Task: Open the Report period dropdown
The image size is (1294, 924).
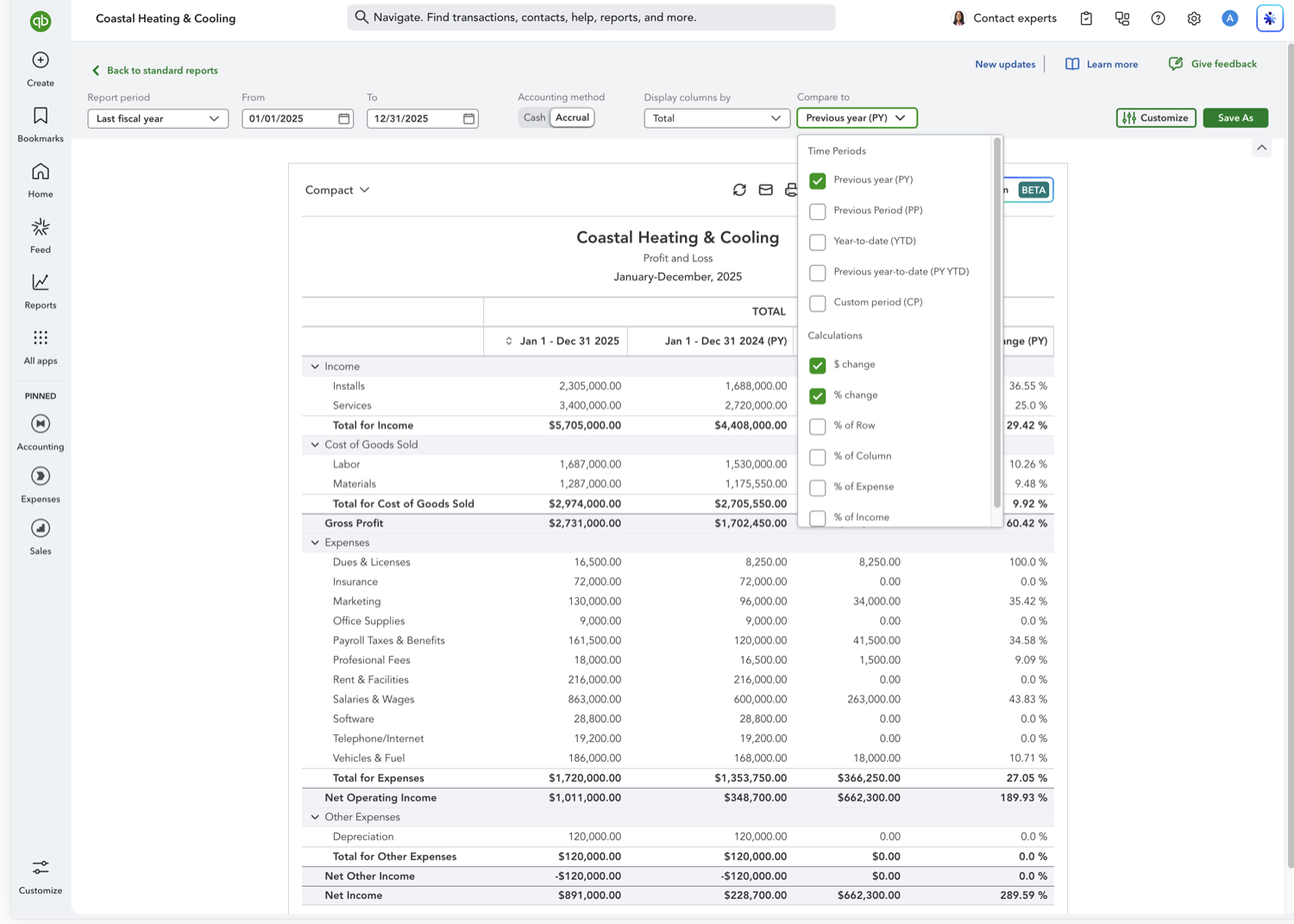Action: tap(158, 118)
